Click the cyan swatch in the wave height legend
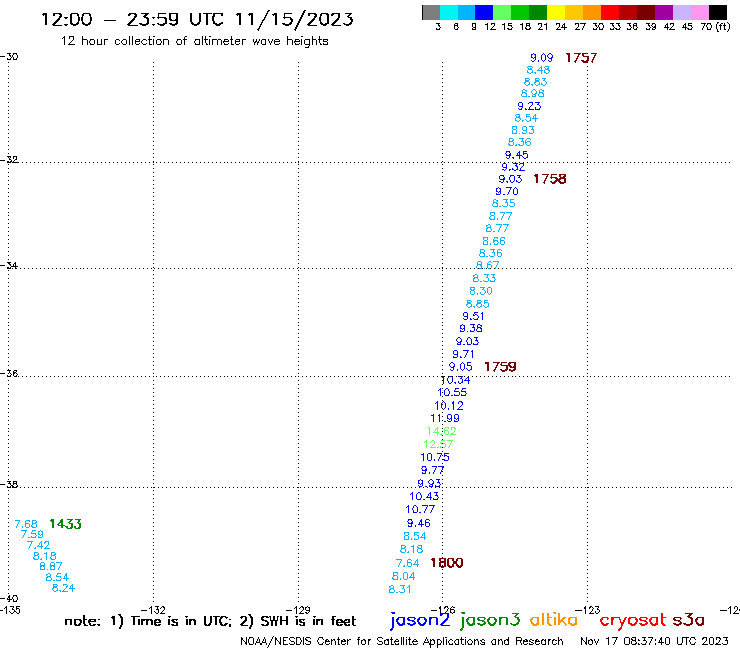 click(449, 12)
